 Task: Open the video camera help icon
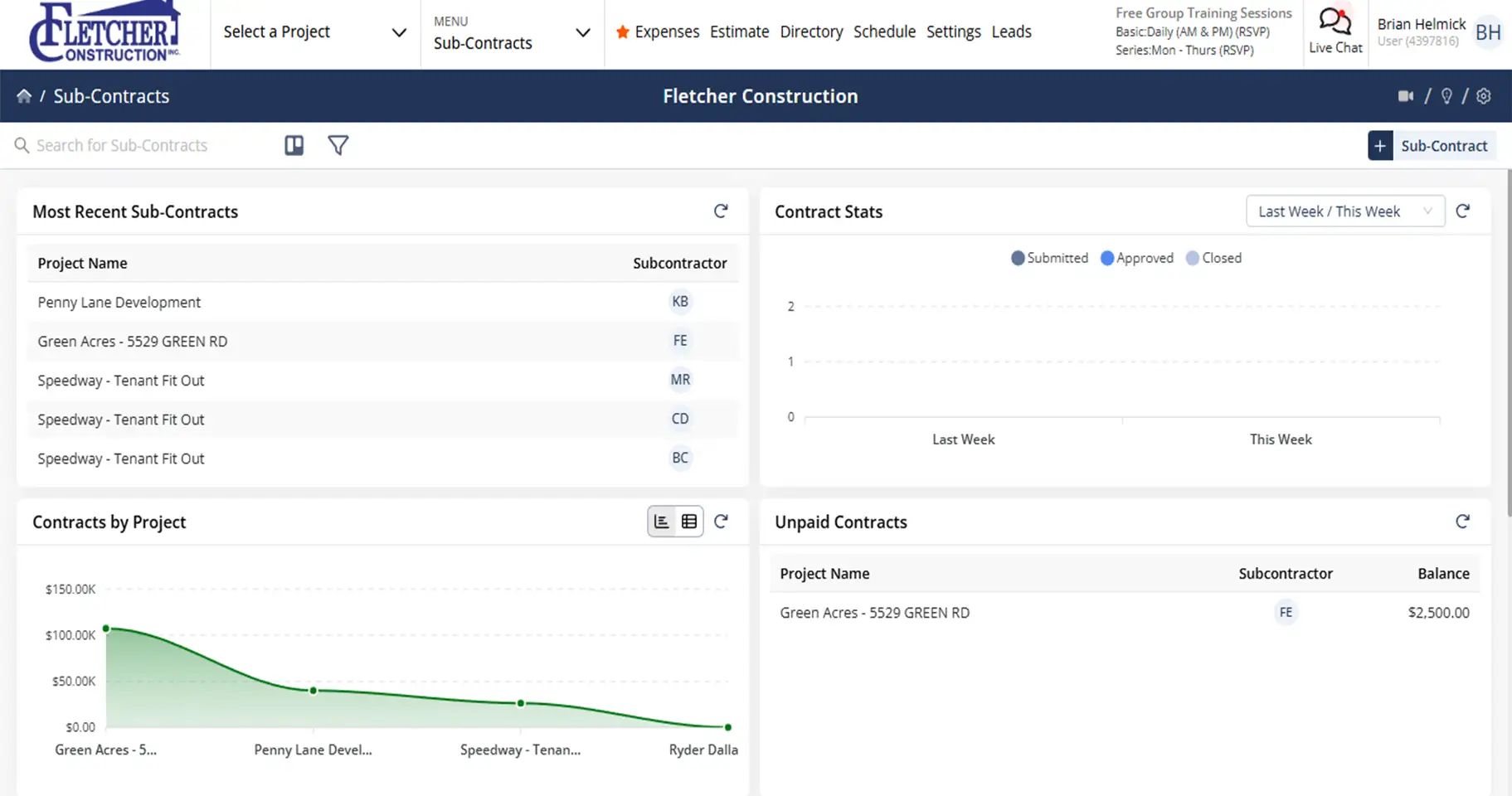(1406, 96)
